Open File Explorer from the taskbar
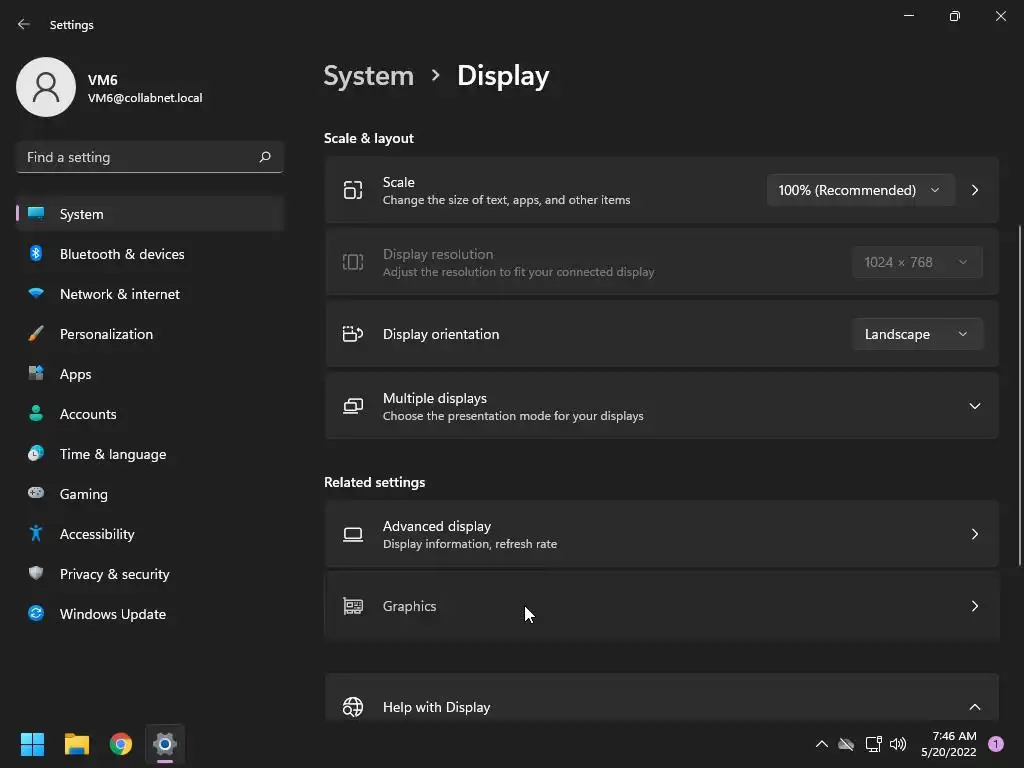 pyautogui.click(x=76, y=744)
